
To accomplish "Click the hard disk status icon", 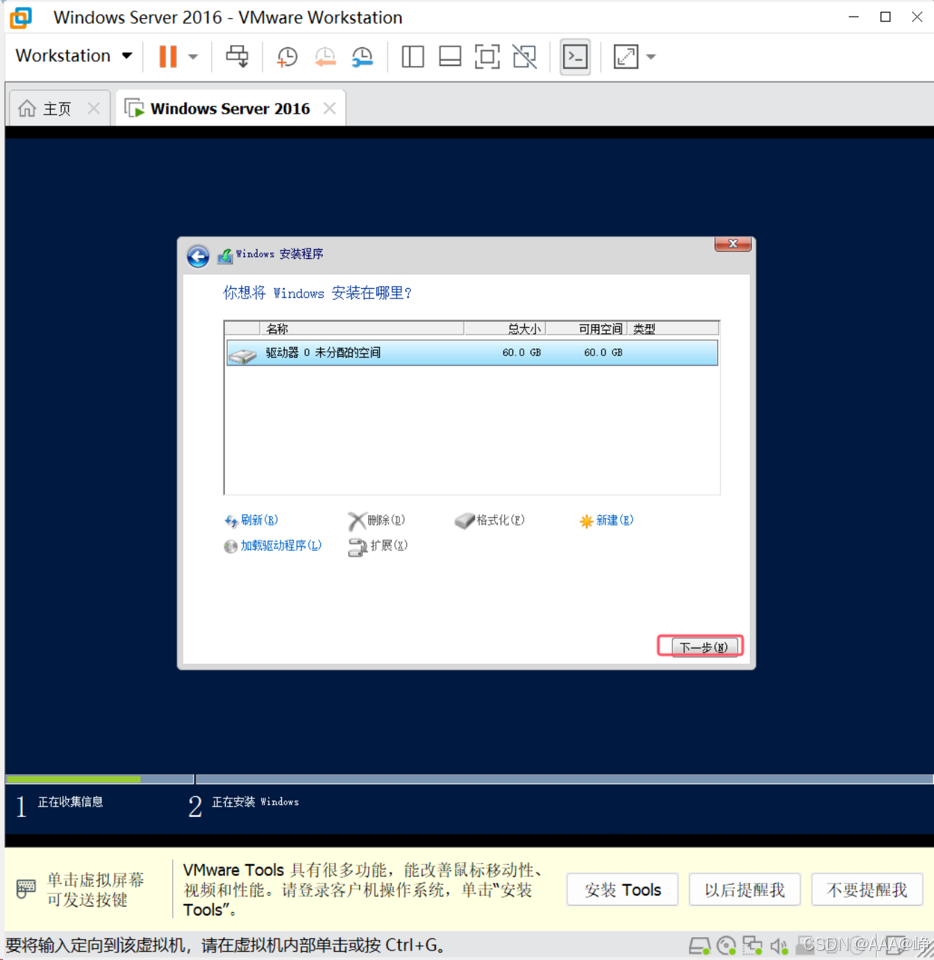I will point(700,946).
